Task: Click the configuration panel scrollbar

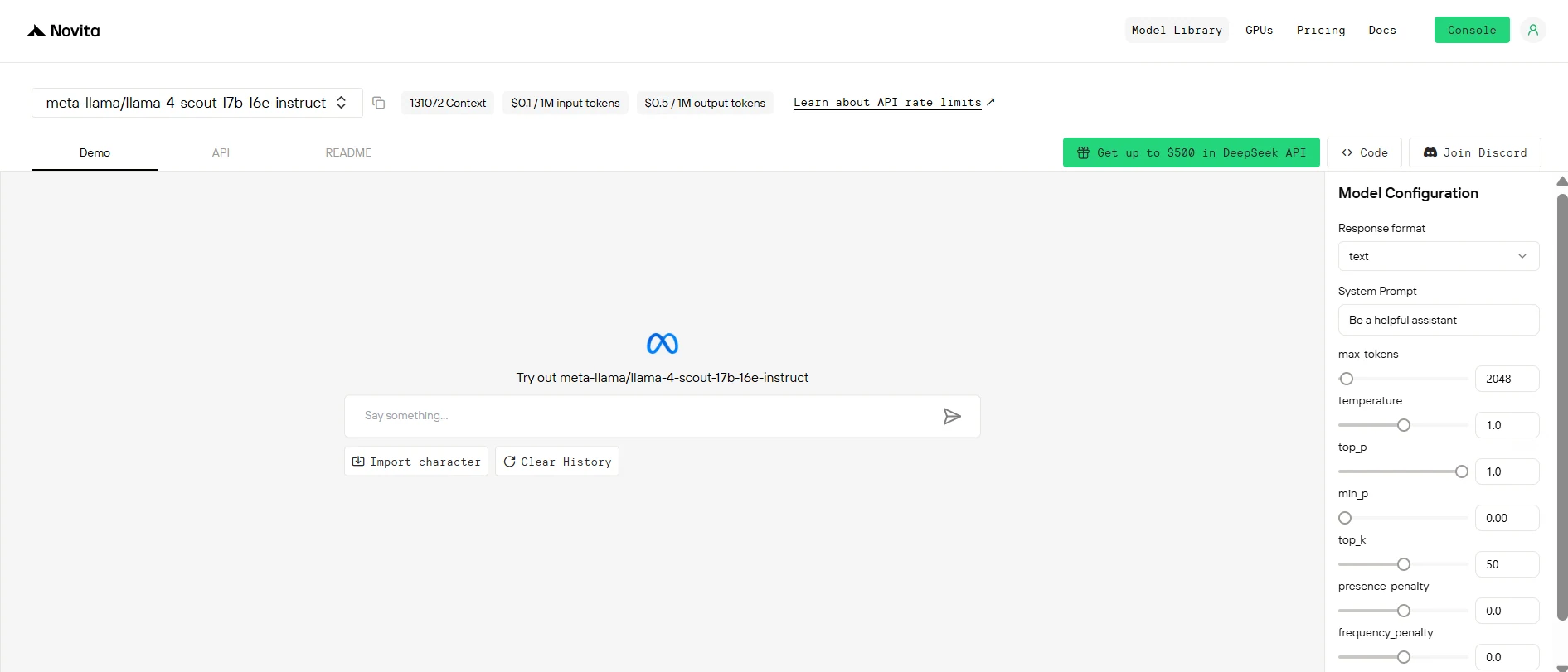Action: pyautogui.click(x=1562, y=406)
